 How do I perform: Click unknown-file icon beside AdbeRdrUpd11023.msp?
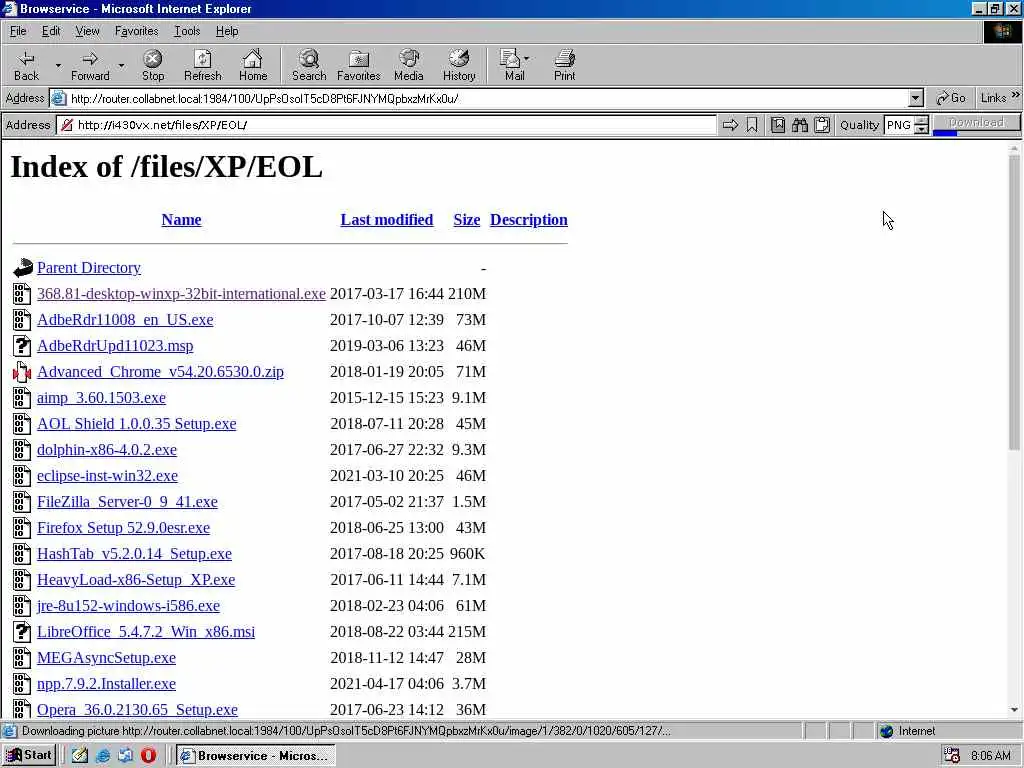tap(22, 345)
